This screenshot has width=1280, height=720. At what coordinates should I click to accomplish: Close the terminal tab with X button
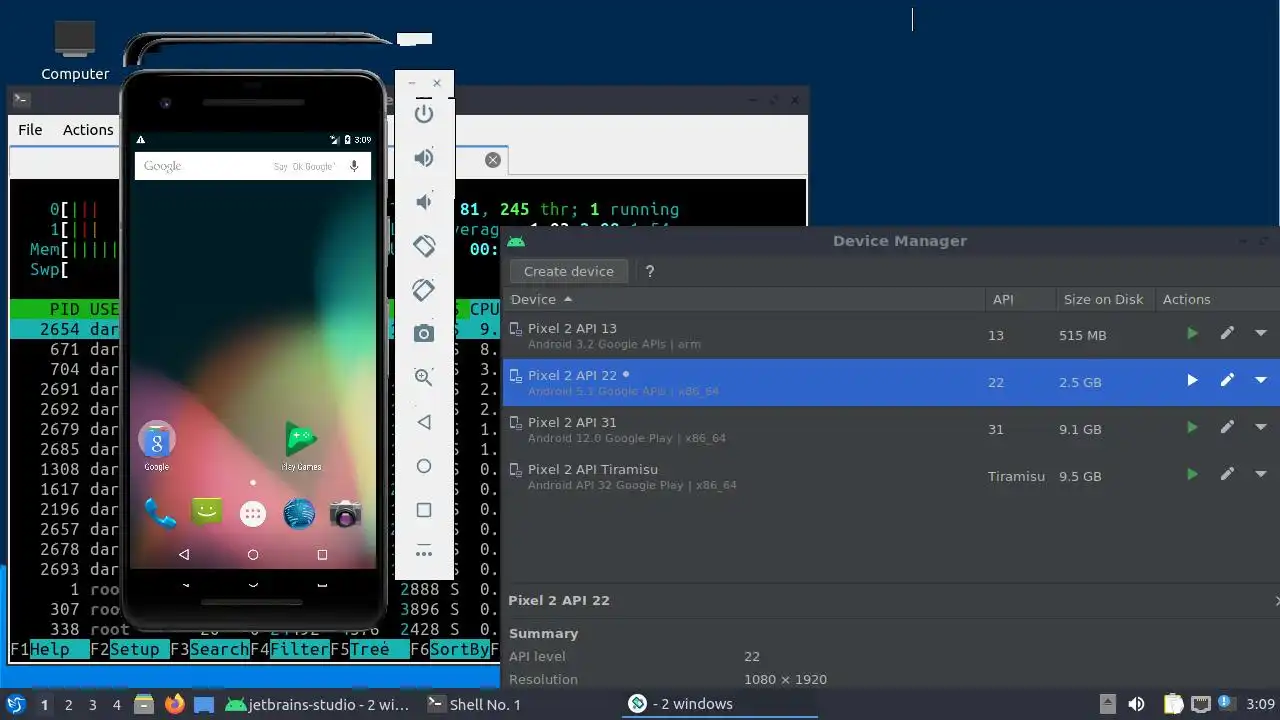point(493,160)
